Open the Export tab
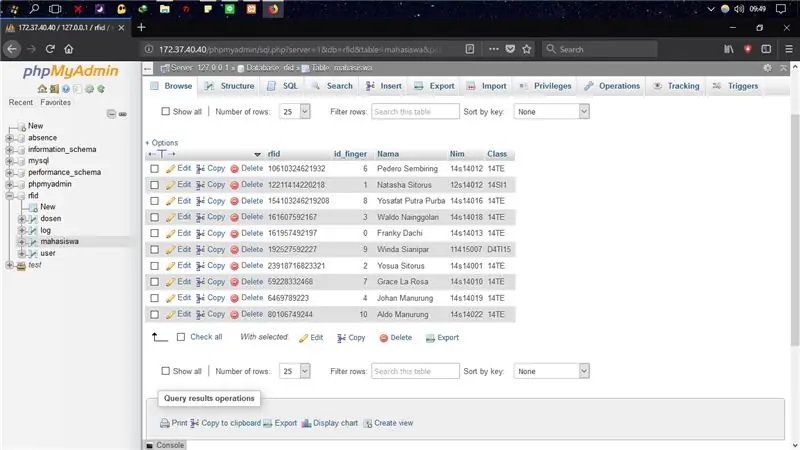800x450 pixels. coord(434,86)
